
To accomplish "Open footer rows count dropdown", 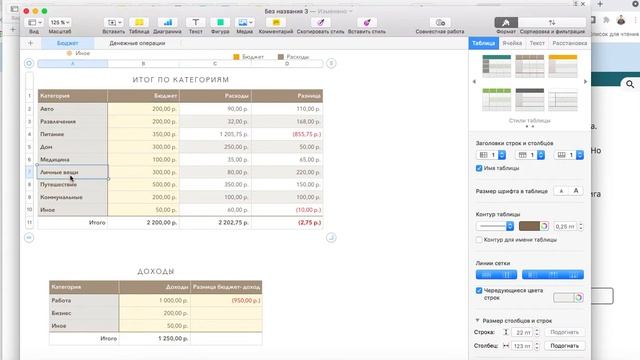I will (x=569, y=155).
